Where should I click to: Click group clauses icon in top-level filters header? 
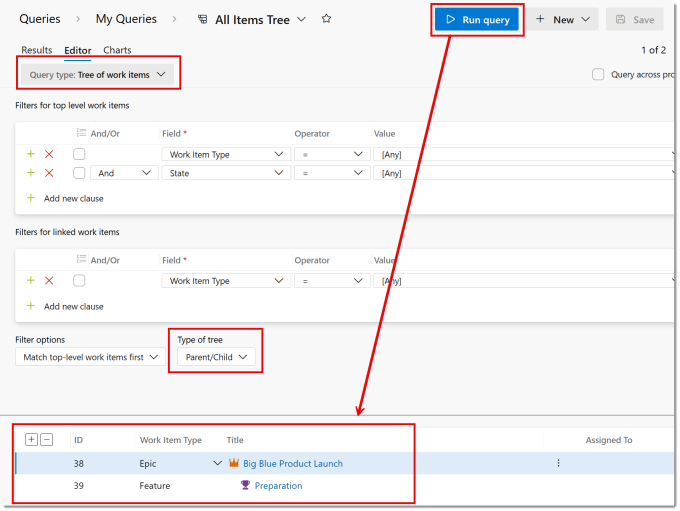coord(81,133)
